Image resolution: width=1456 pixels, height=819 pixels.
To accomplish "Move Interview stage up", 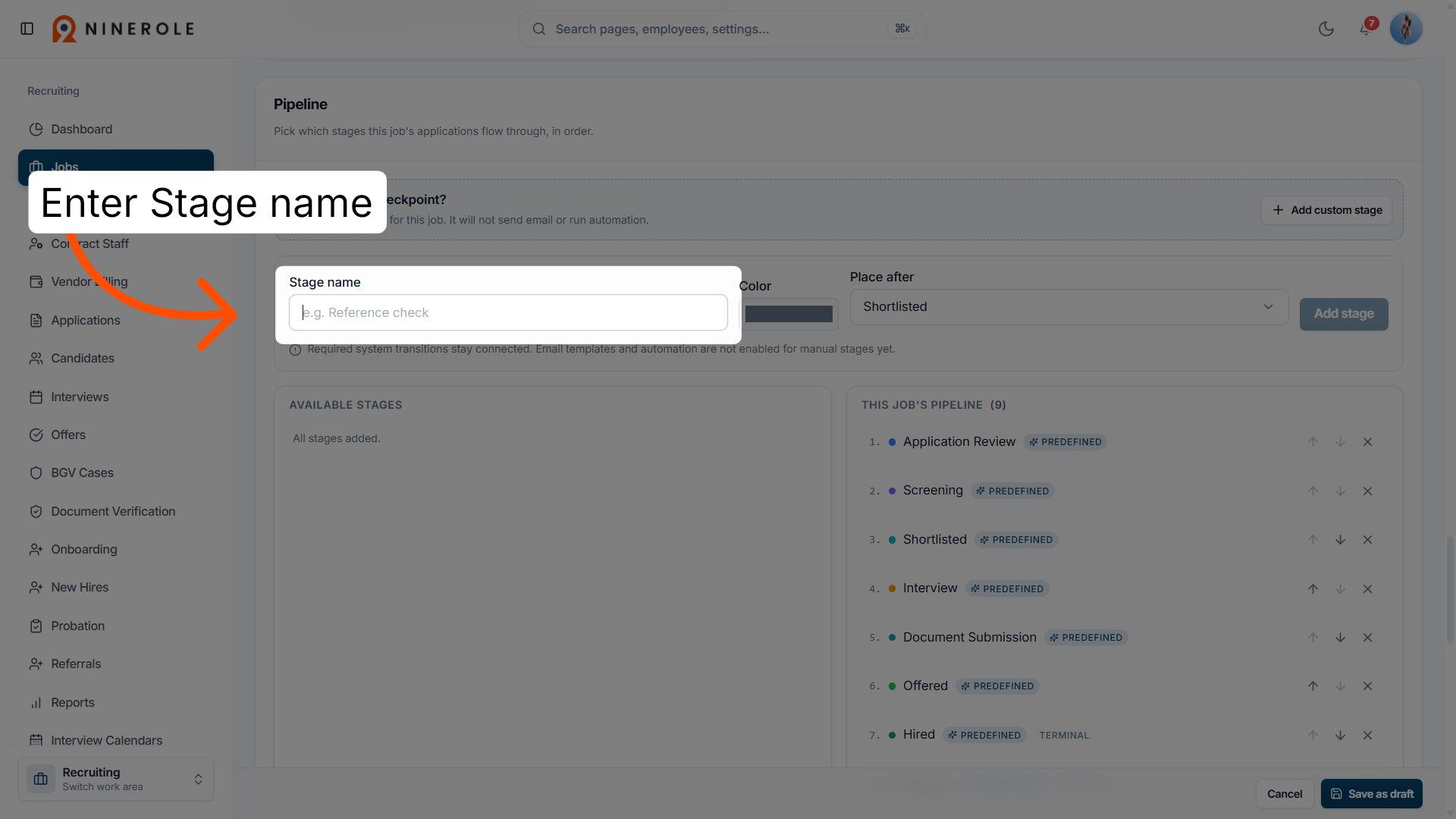I will coord(1313,589).
